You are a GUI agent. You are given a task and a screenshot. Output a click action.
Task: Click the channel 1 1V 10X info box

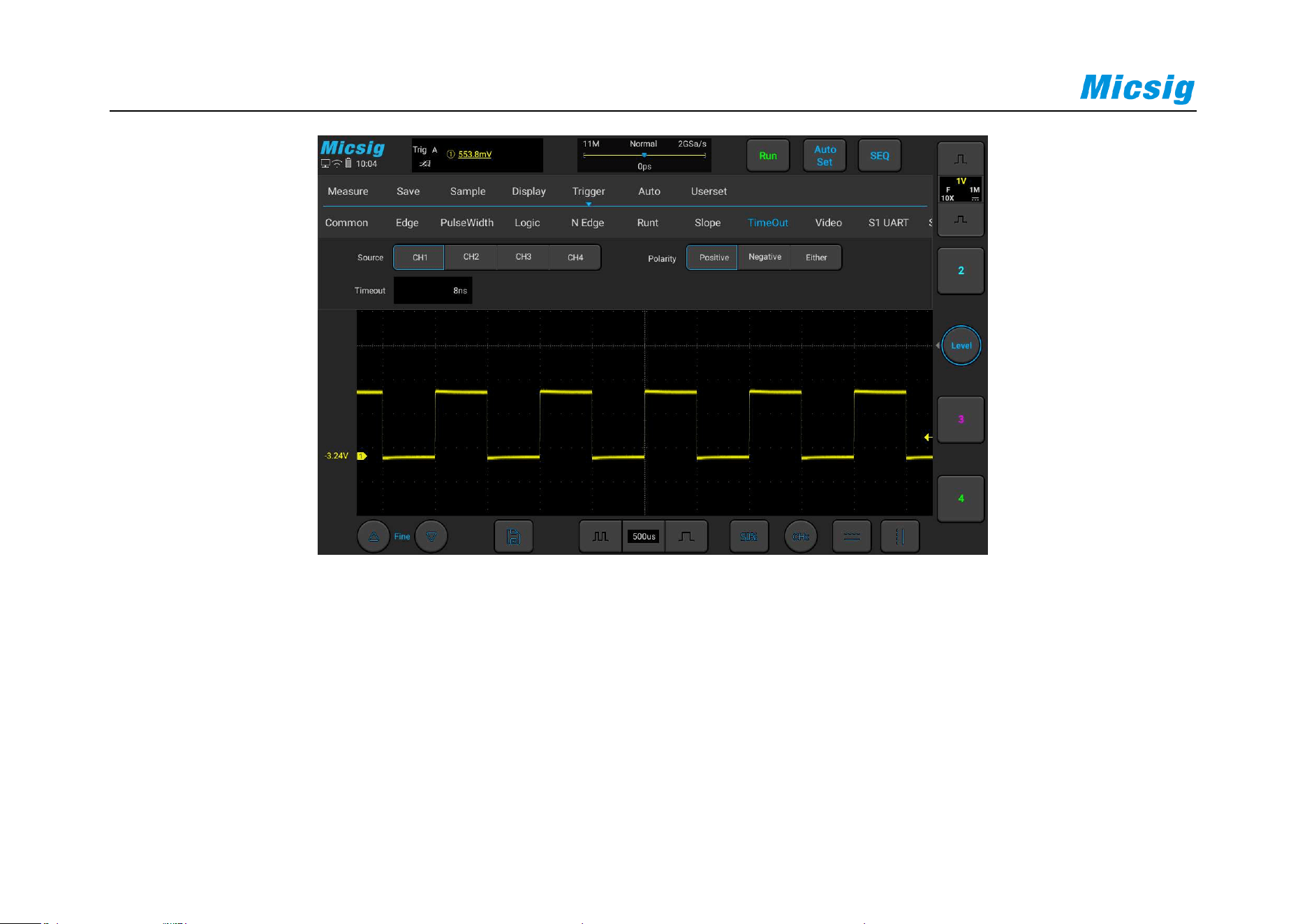click(x=961, y=189)
